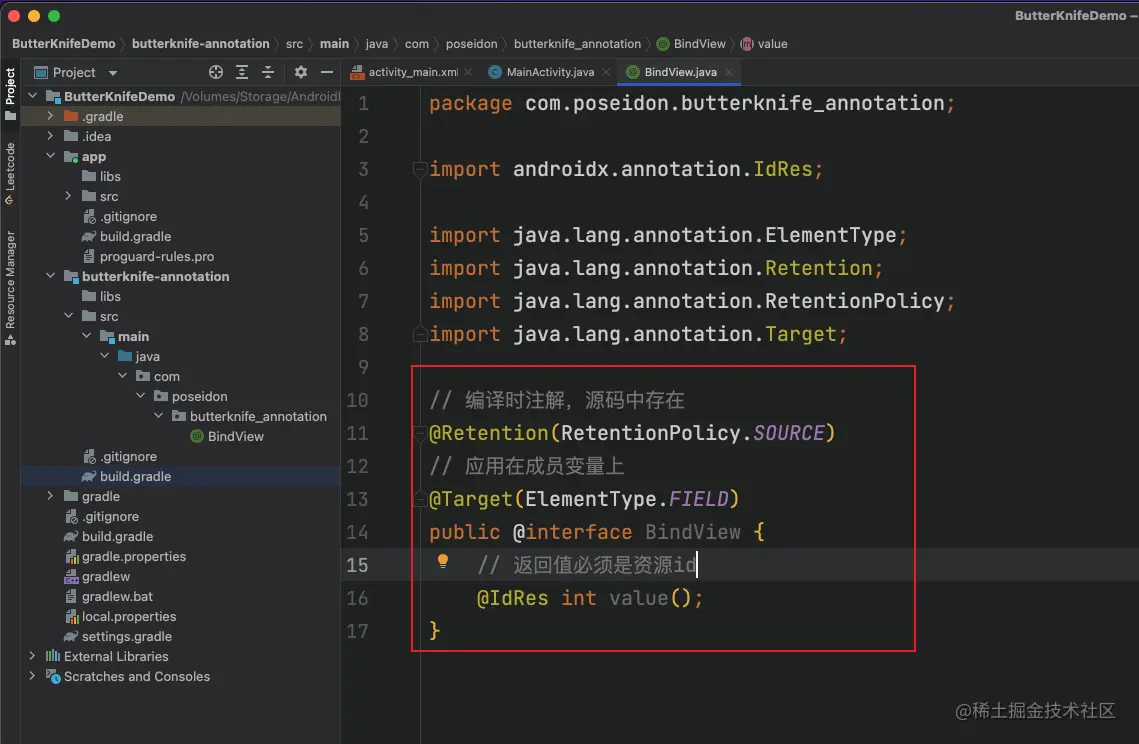The width and height of the screenshot is (1139, 744).
Task: Click the intention light bulb on line 15
Action: (x=442, y=561)
